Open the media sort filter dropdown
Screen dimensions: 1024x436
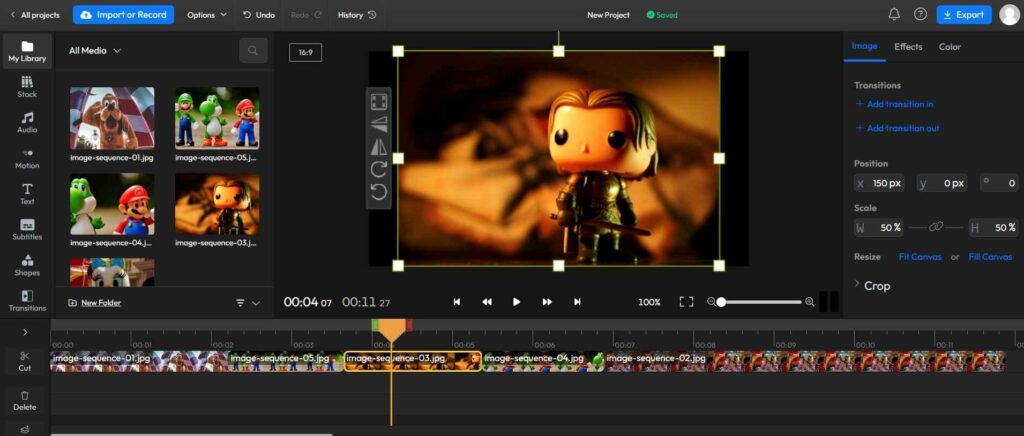(x=248, y=303)
